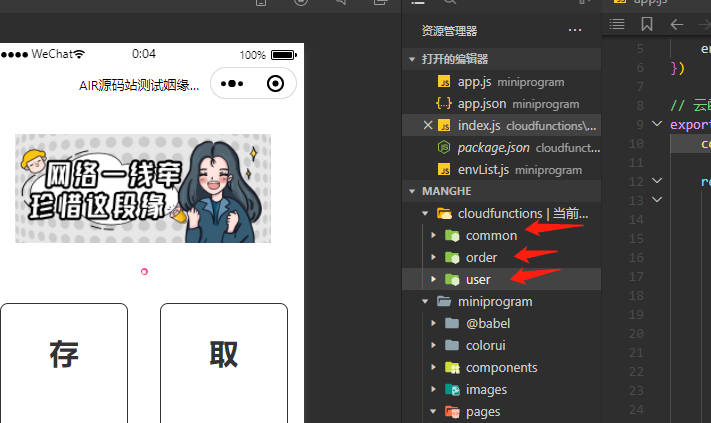Expand the user cloud function folder
Screen dimensions: 711x423
433,279
